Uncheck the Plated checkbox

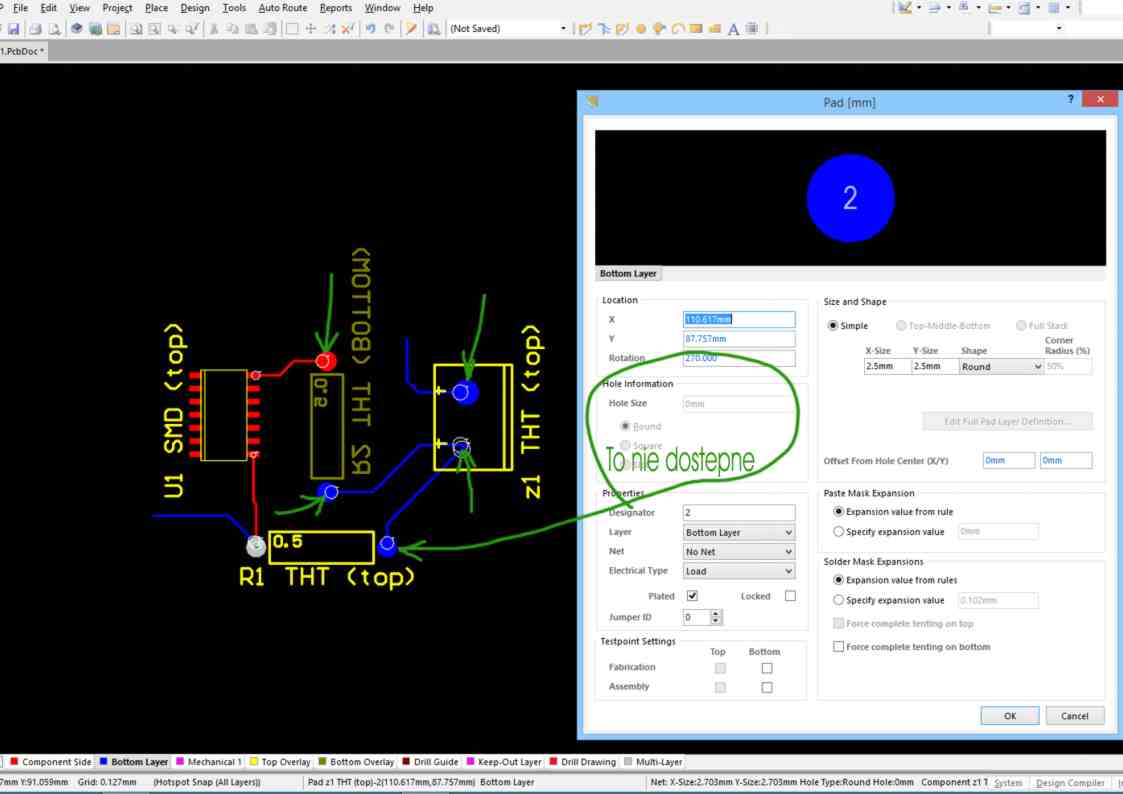click(x=691, y=595)
